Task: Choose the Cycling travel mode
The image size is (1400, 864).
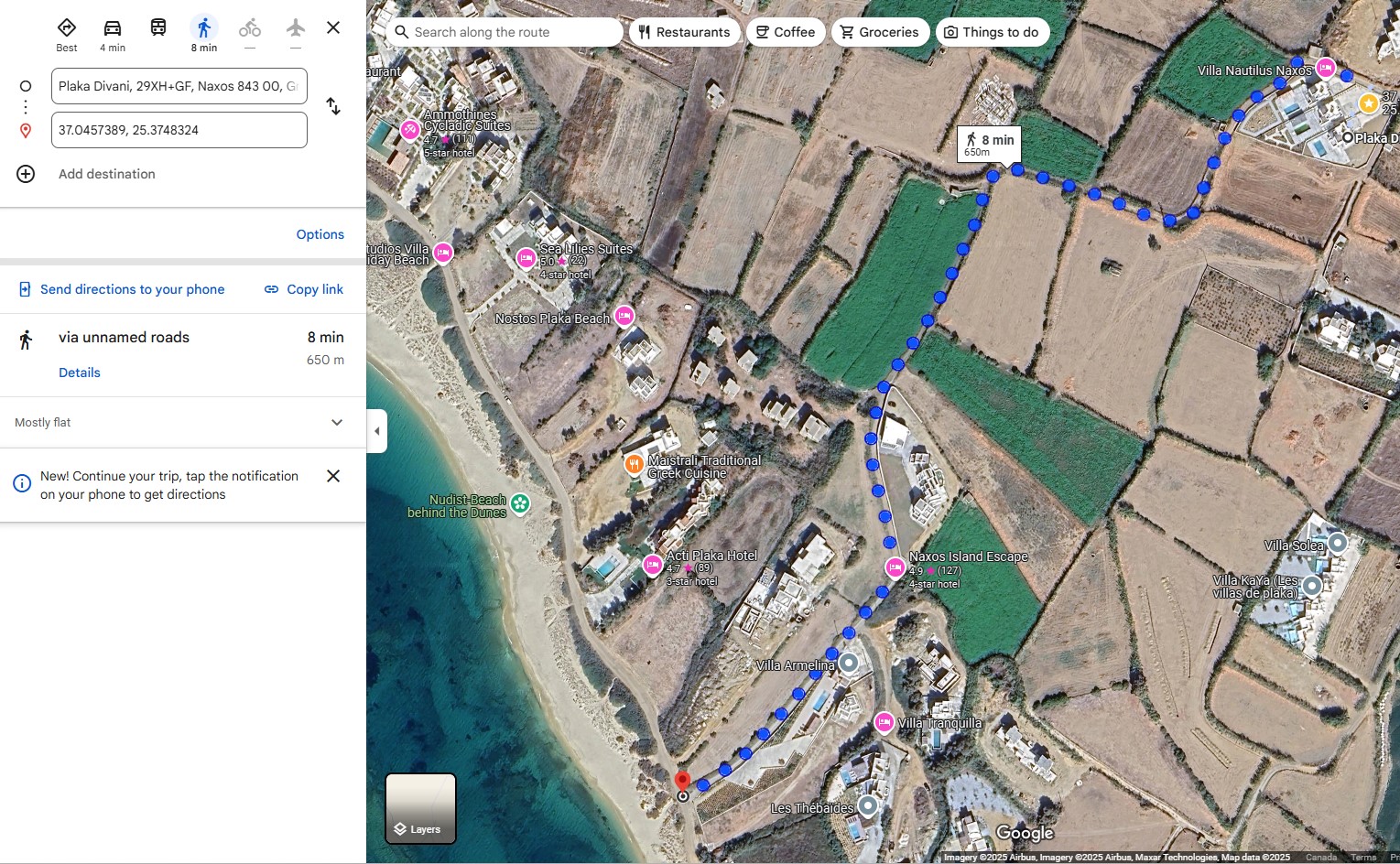Action: tap(250, 34)
